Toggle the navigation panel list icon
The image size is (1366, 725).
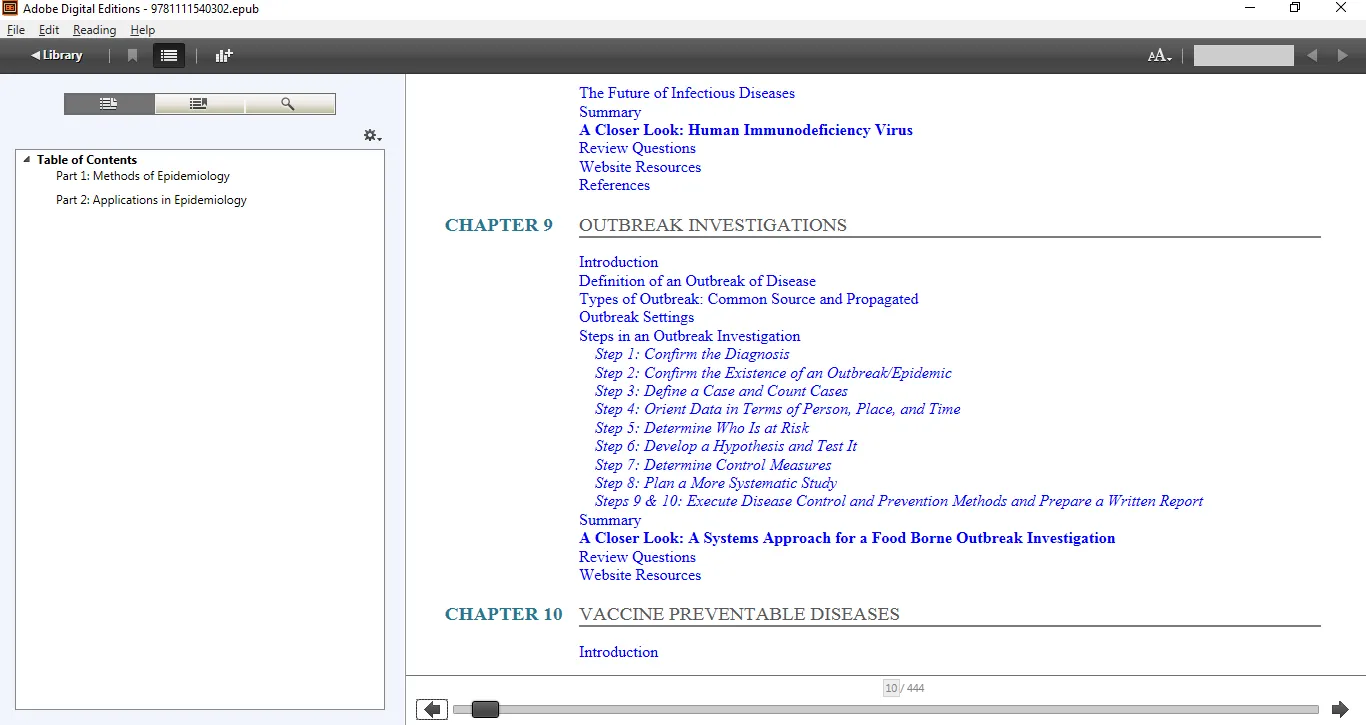pos(169,56)
